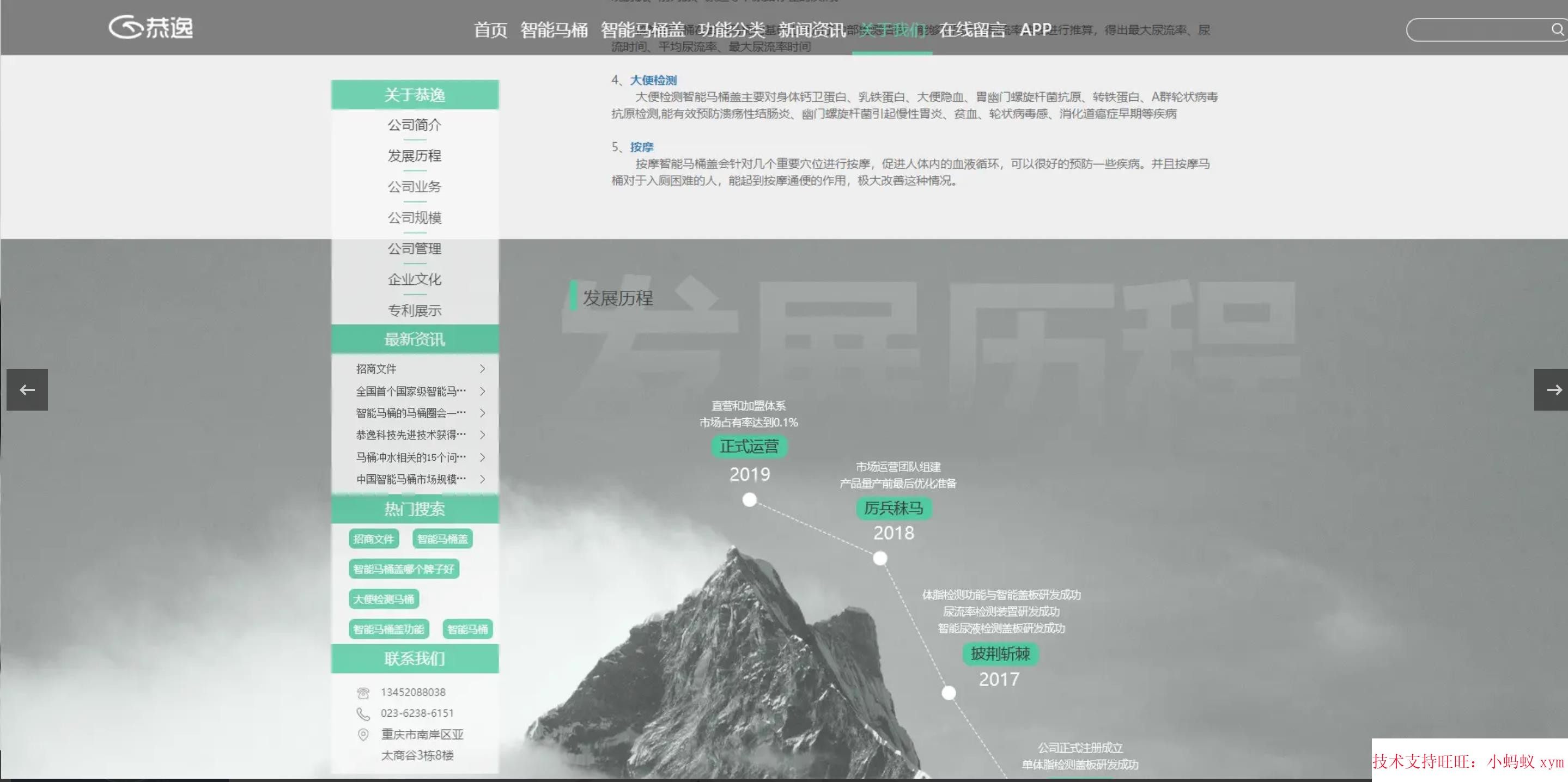The width and height of the screenshot is (1568, 782).
Task: Expand the 招商文件 news chevron
Action: coord(482,369)
